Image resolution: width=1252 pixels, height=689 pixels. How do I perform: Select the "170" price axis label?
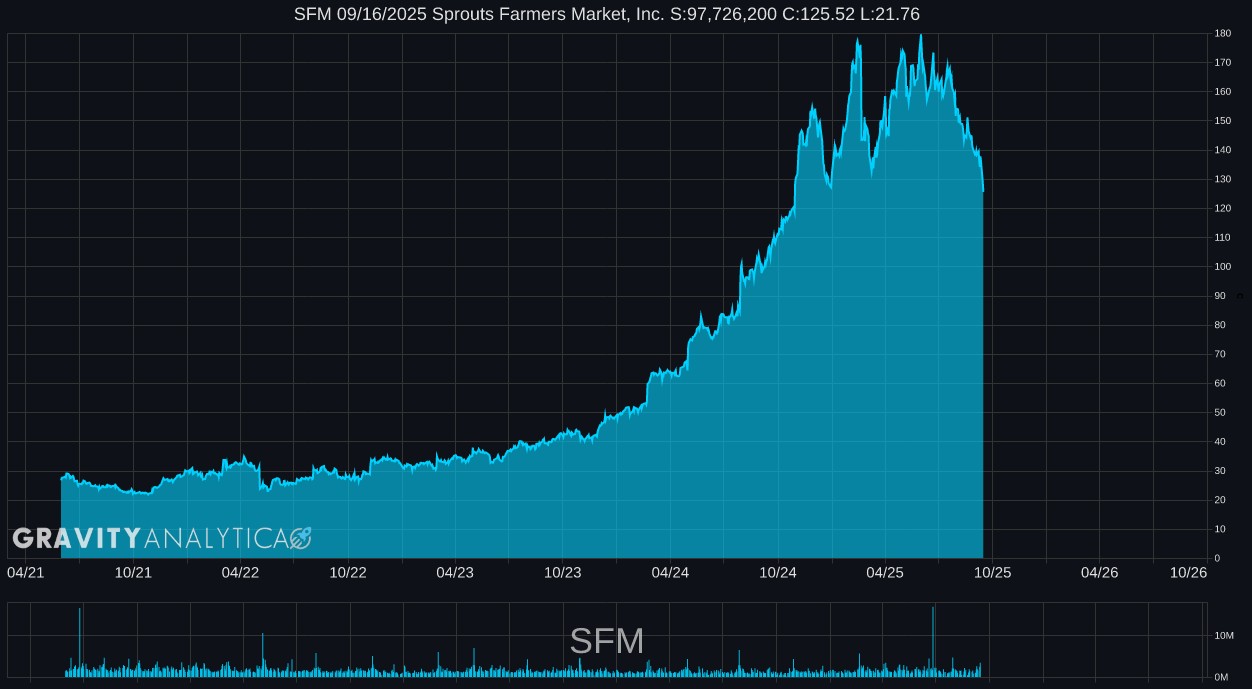point(1222,63)
